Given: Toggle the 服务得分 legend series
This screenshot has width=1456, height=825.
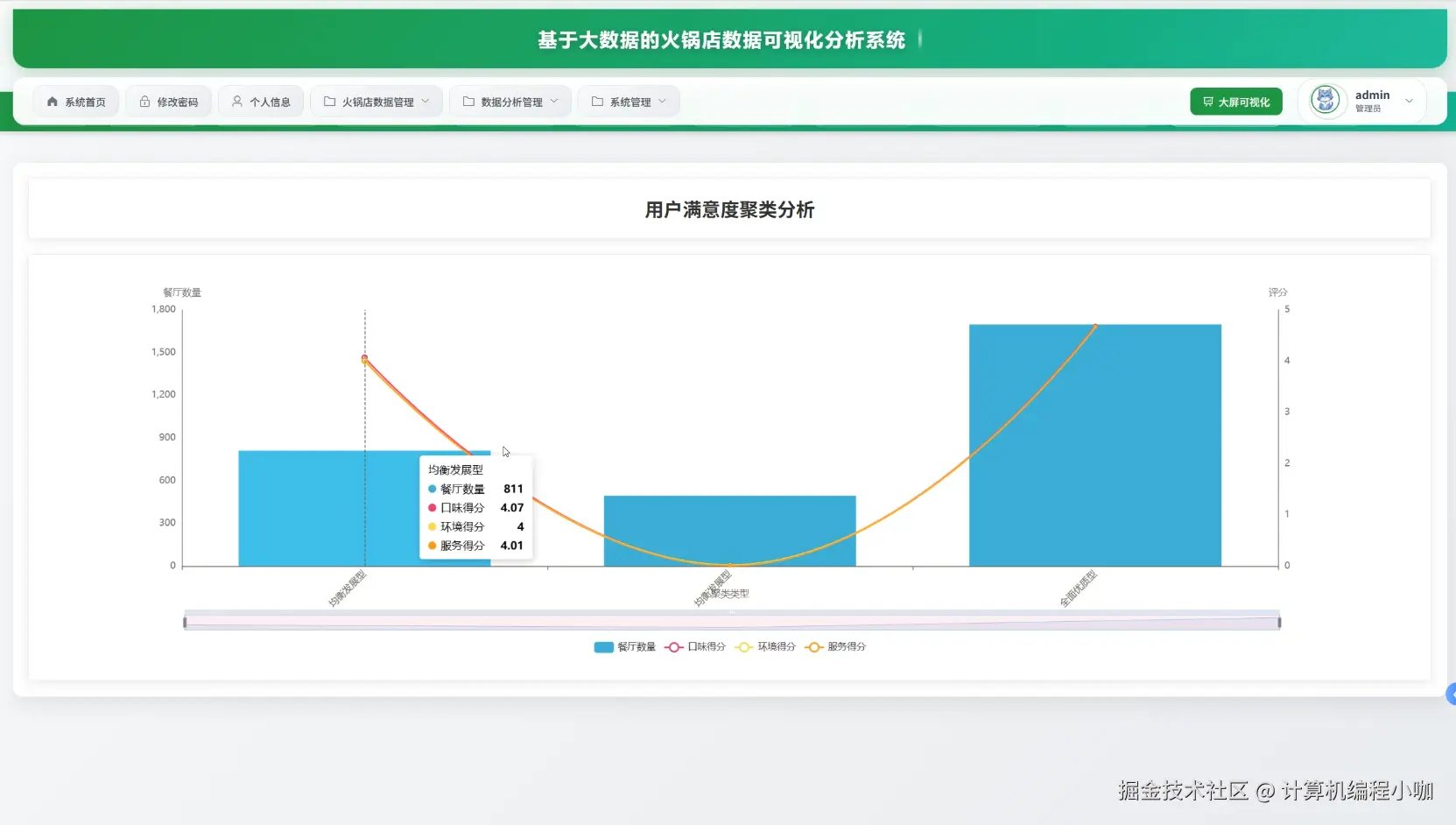Looking at the screenshot, I should point(835,647).
